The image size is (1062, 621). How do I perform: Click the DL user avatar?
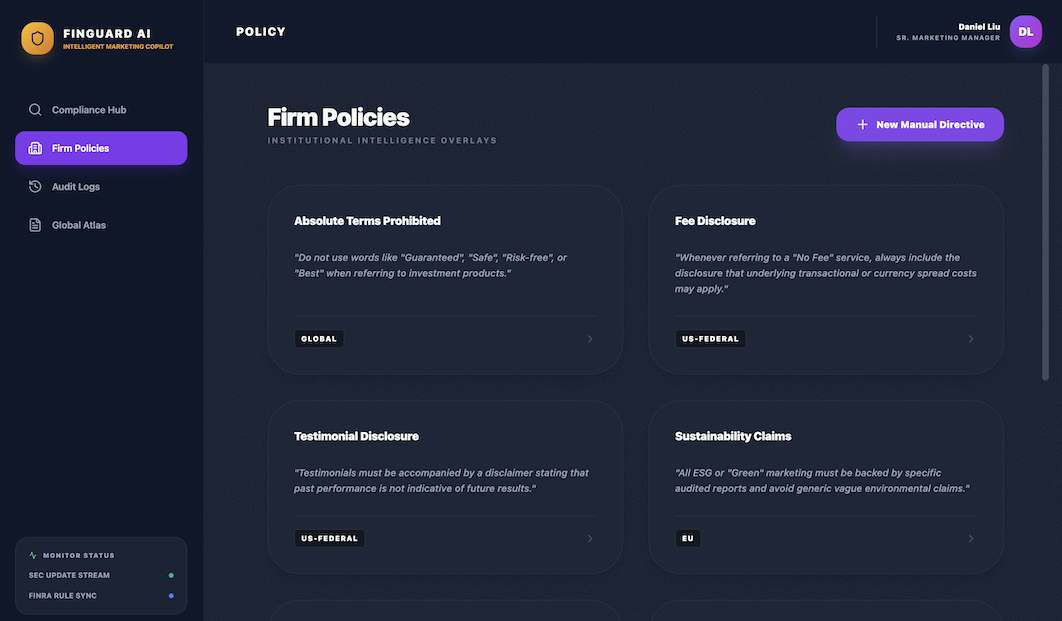click(1025, 32)
